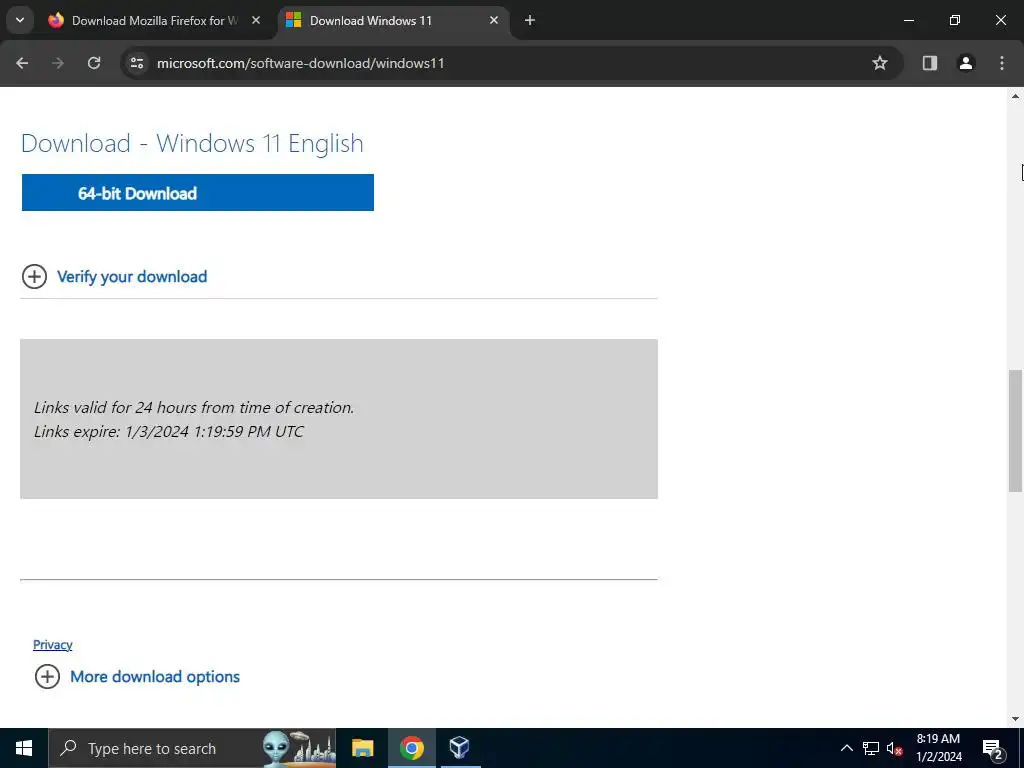1024x768 pixels.
Task: Click the Chrome taskbar icon
Action: click(x=412, y=748)
